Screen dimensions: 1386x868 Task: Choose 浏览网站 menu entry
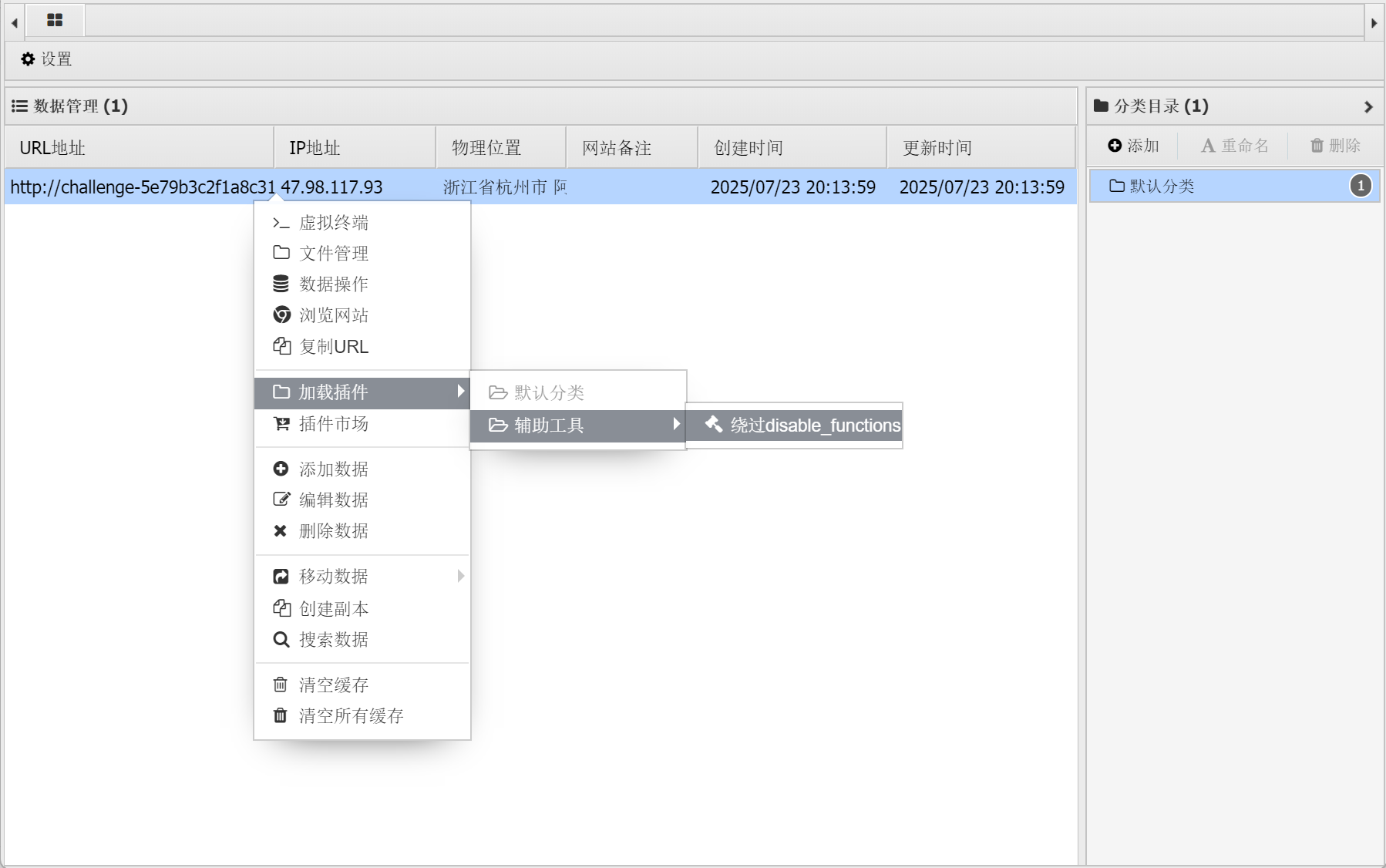pos(362,315)
